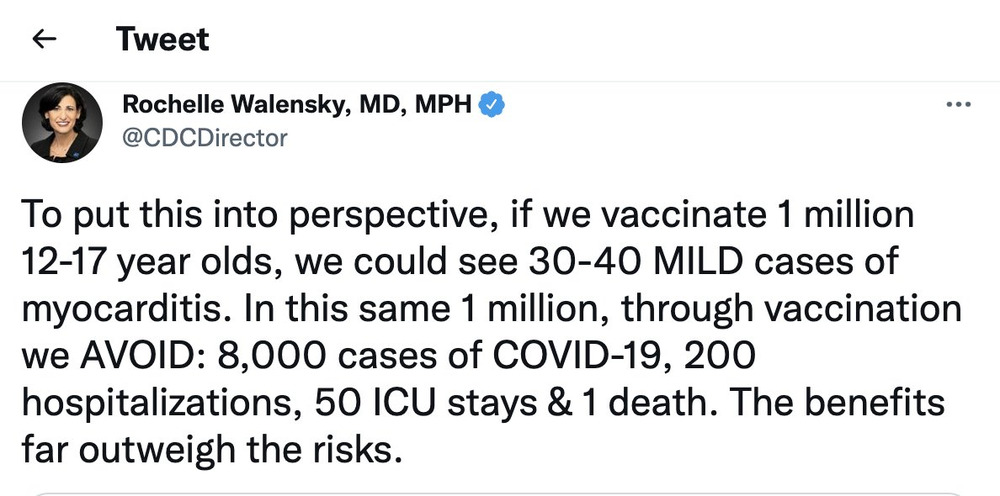Visit the @CDCDirector handle

point(204,138)
